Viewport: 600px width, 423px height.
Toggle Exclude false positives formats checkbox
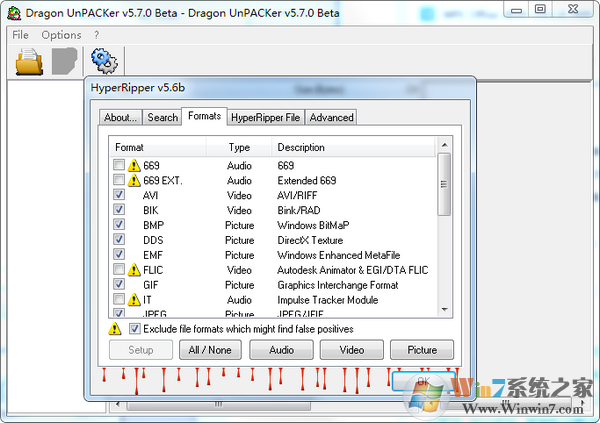click(x=134, y=328)
